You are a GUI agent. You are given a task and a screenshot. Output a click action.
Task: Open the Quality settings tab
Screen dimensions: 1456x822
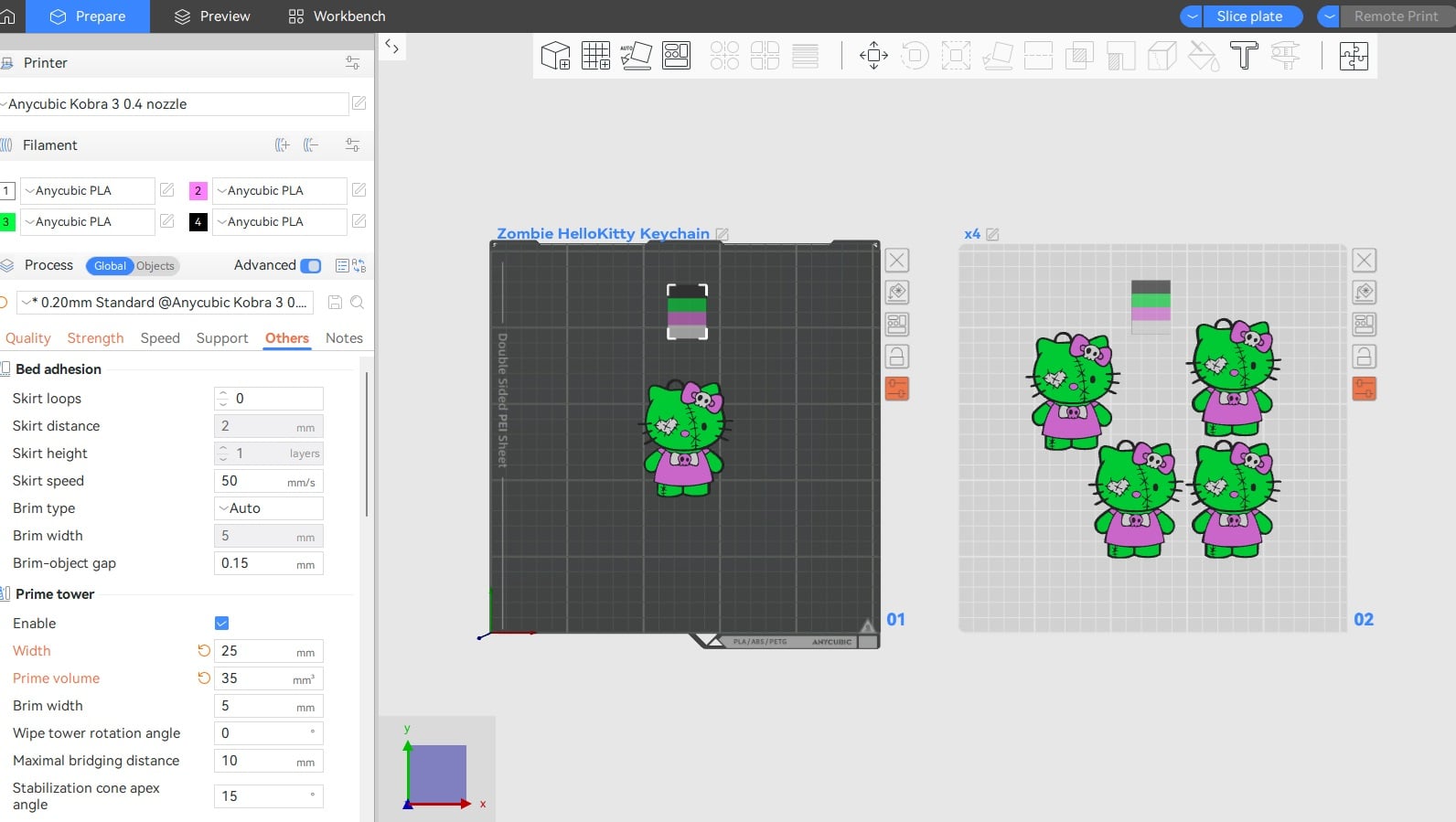tap(28, 338)
